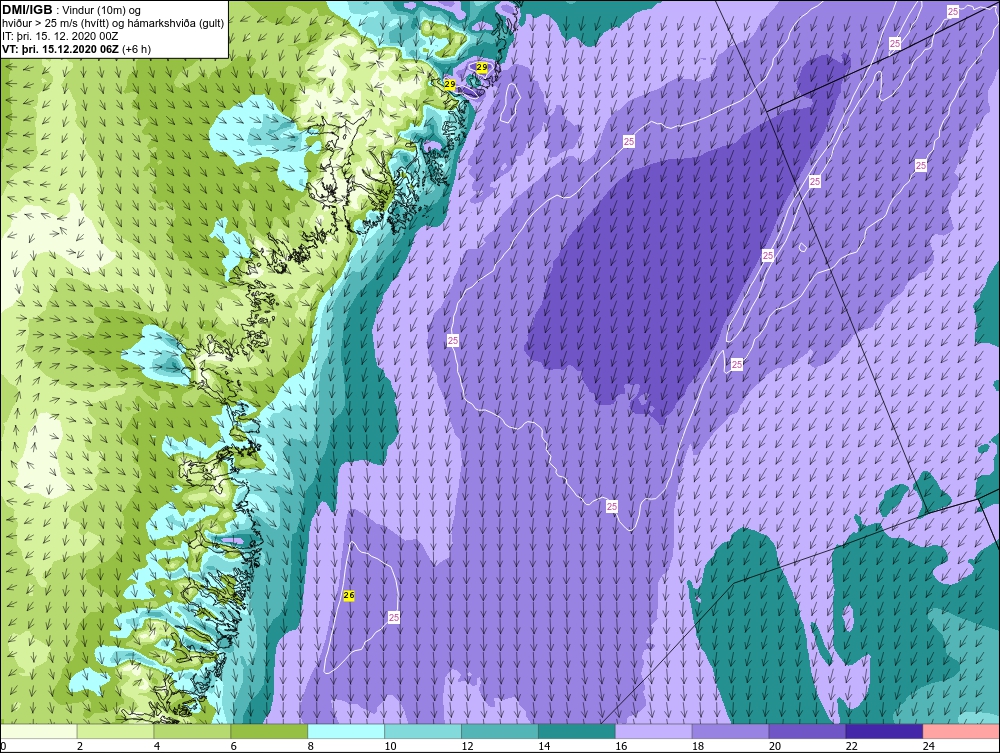Image resolution: width=1000 pixels, height=753 pixels.
Task: Select the 14–16 m/s dark teal legend swatch
Action: [577, 731]
